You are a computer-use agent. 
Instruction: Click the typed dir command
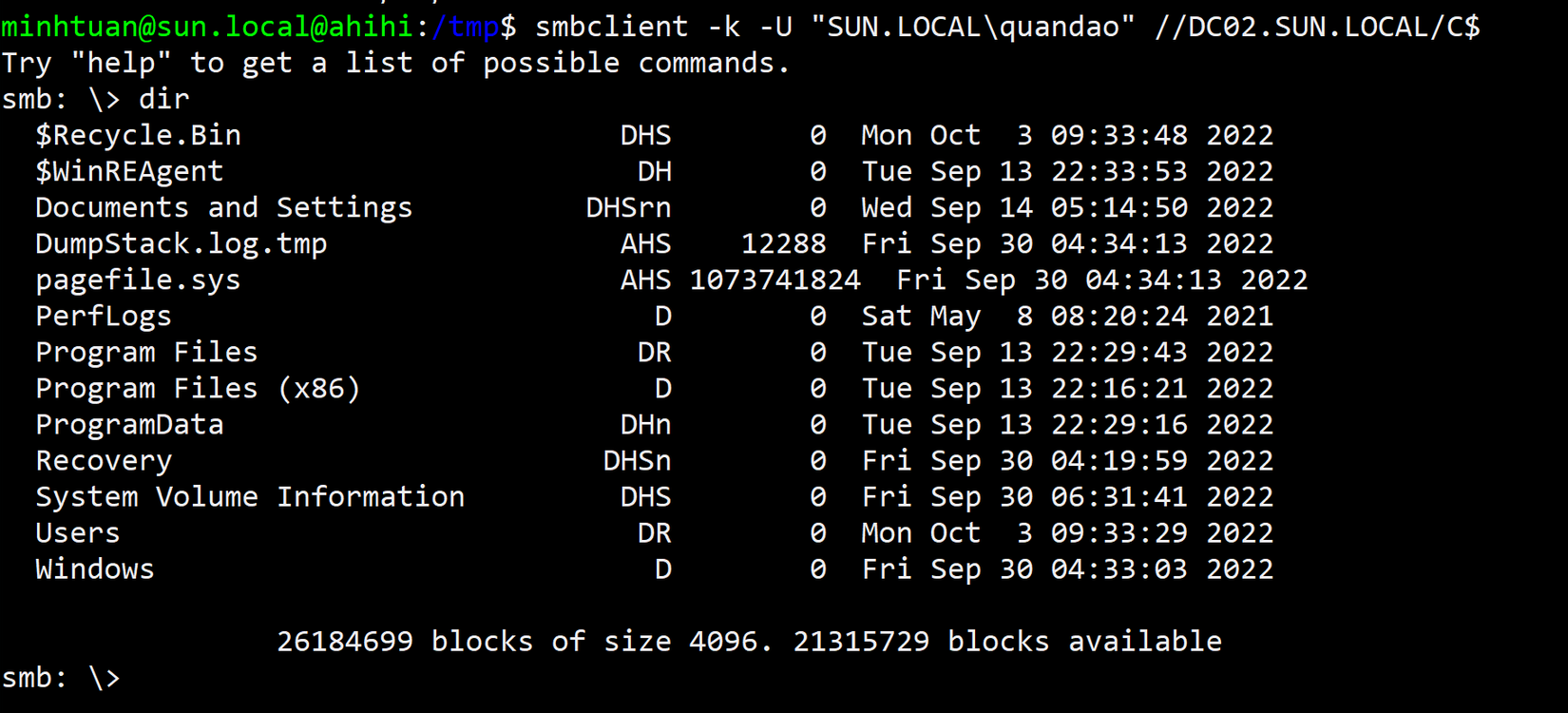click(163, 100)
